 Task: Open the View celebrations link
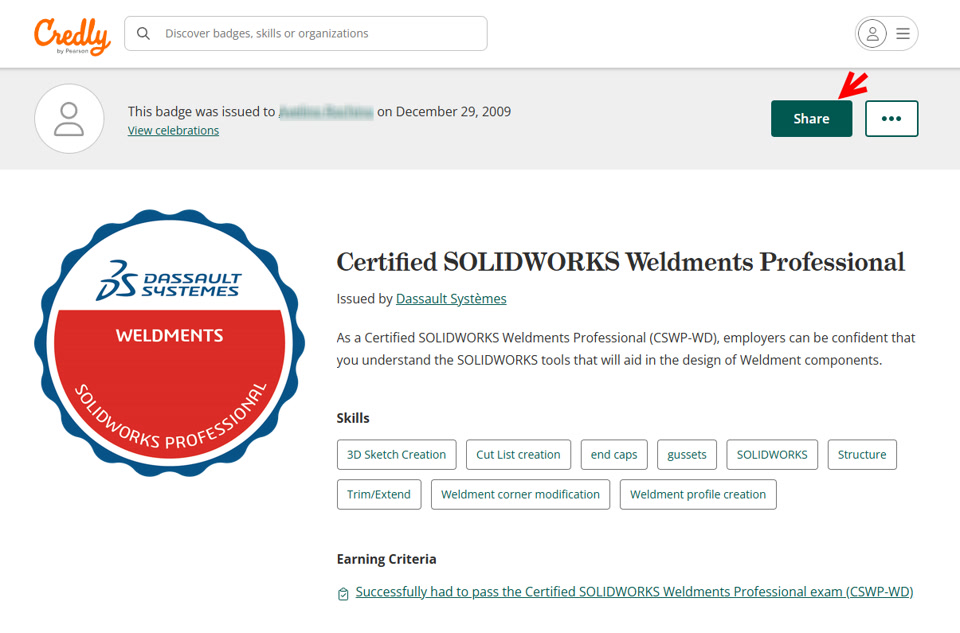click(173, 130)
